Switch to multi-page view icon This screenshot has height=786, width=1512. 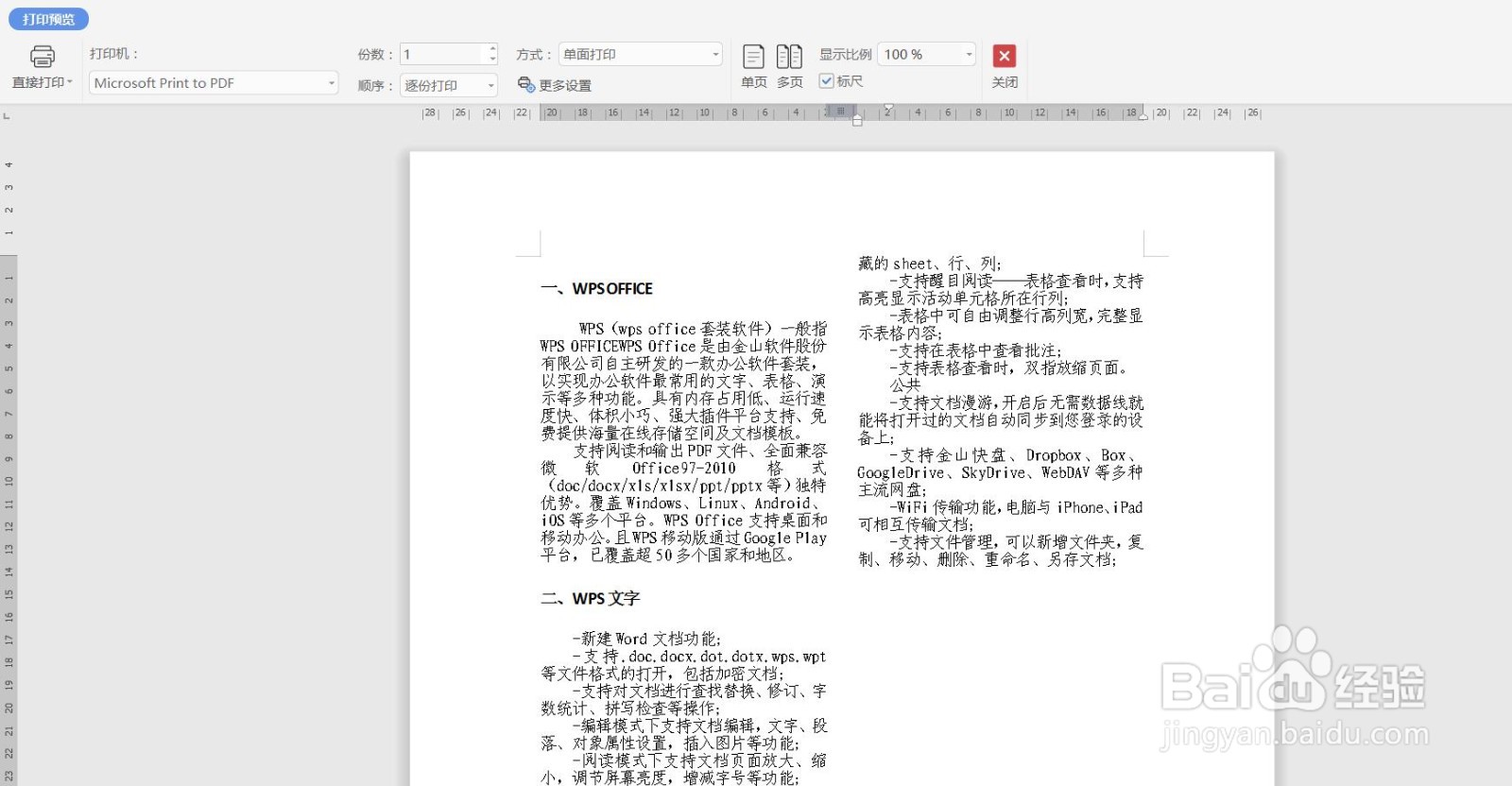click(x=789, y=57)
